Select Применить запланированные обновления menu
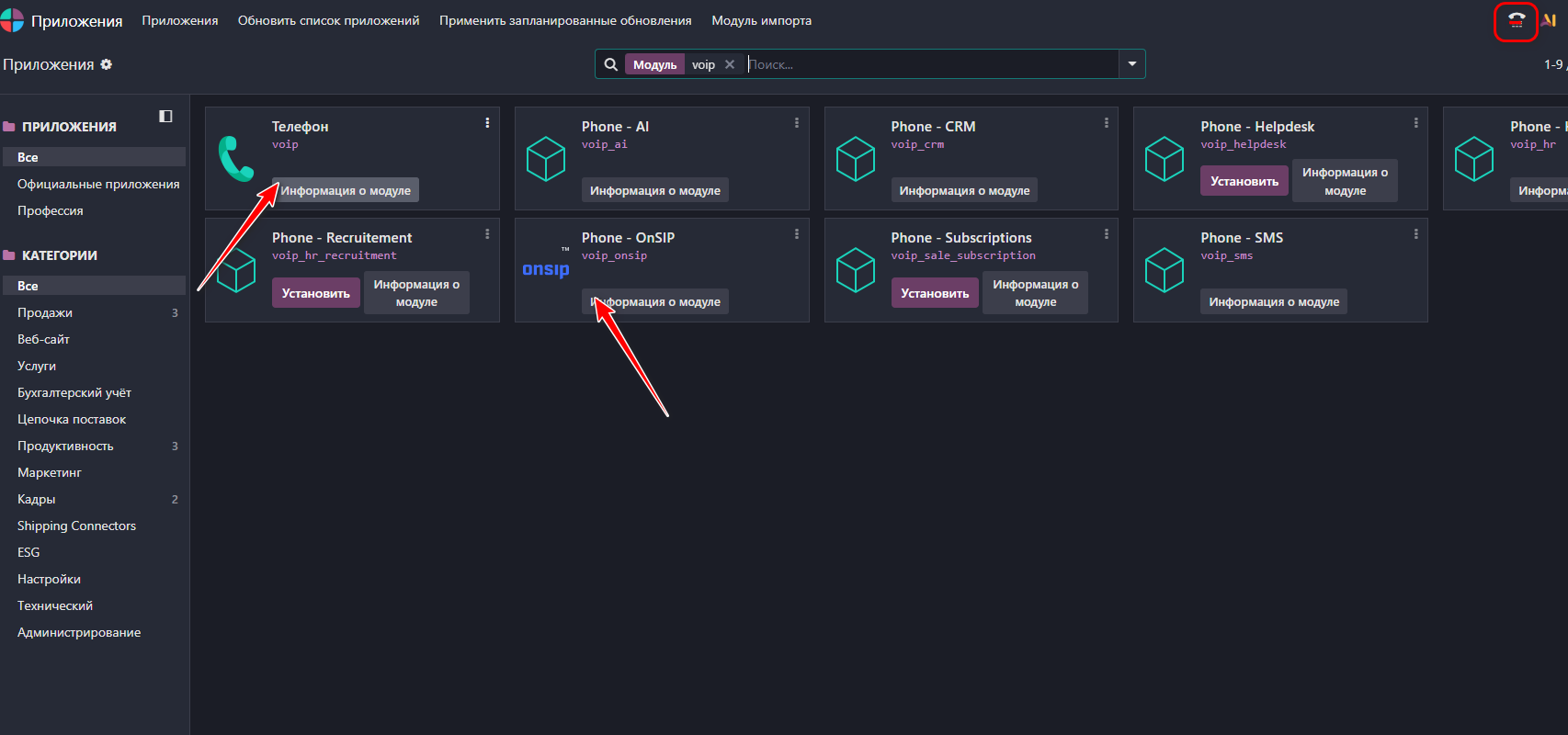Image resolution: width=1568 pixels, height=735 pixels. point(565,20)
